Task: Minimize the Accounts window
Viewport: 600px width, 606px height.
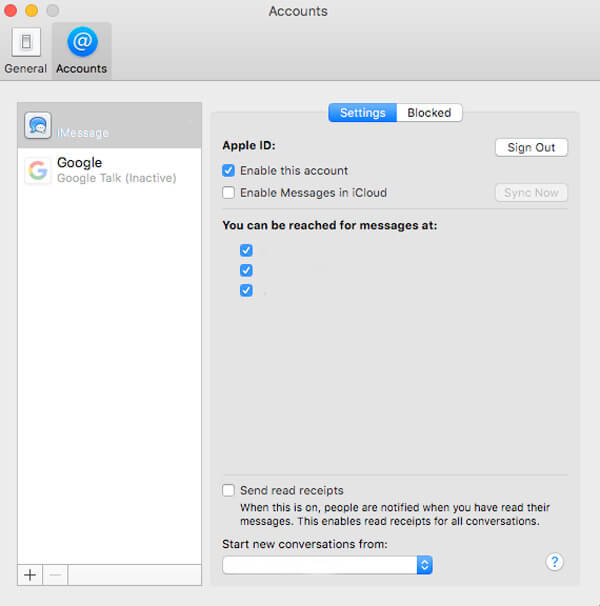Action: (x=32, y=11)
